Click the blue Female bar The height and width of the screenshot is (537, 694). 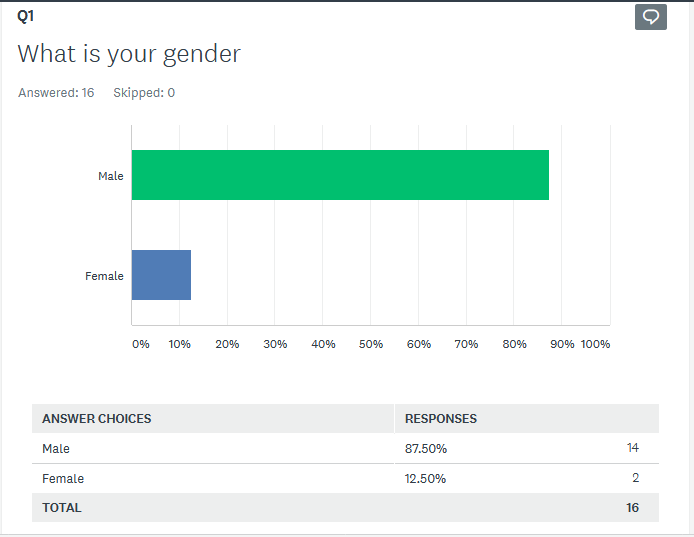point(161,275)
